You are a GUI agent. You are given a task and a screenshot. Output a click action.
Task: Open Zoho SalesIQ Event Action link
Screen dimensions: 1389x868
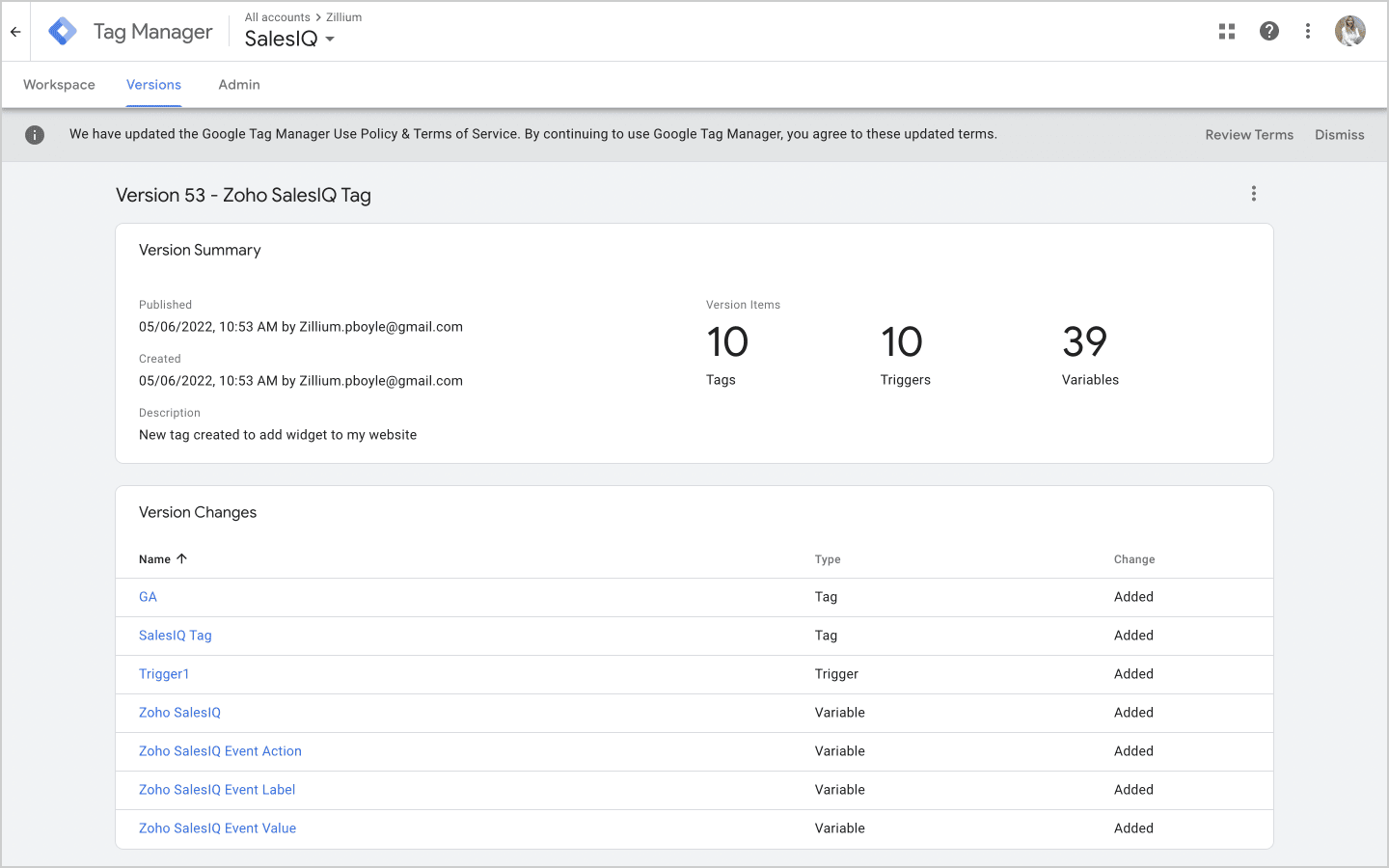[x=220, y=751]
